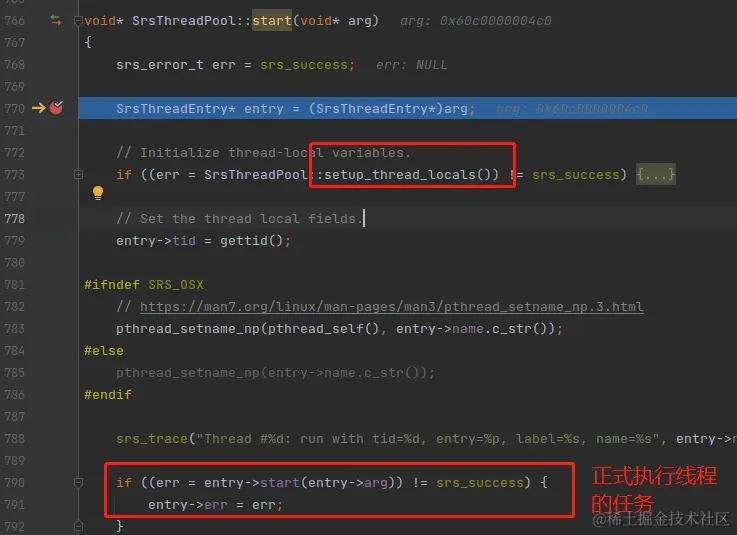The image size is (737, 535).
Task: Click line number 779 in the gutter
Action: click(15, 241)
